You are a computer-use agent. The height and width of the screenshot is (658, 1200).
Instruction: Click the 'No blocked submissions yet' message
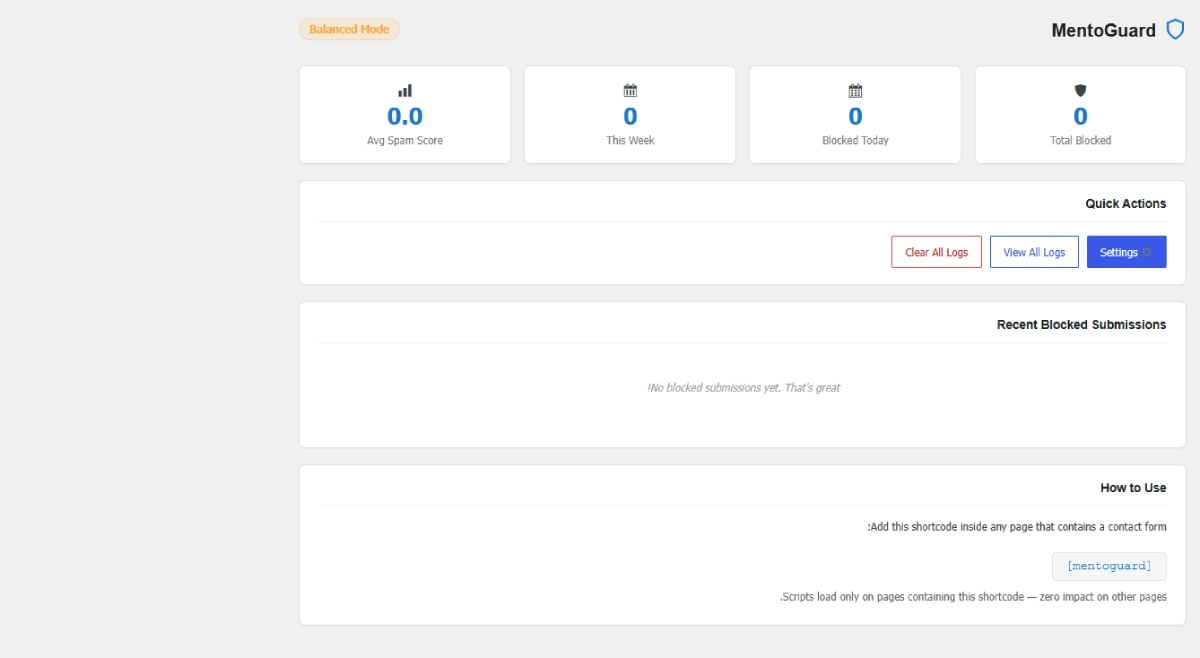click(x=743, y=388)
